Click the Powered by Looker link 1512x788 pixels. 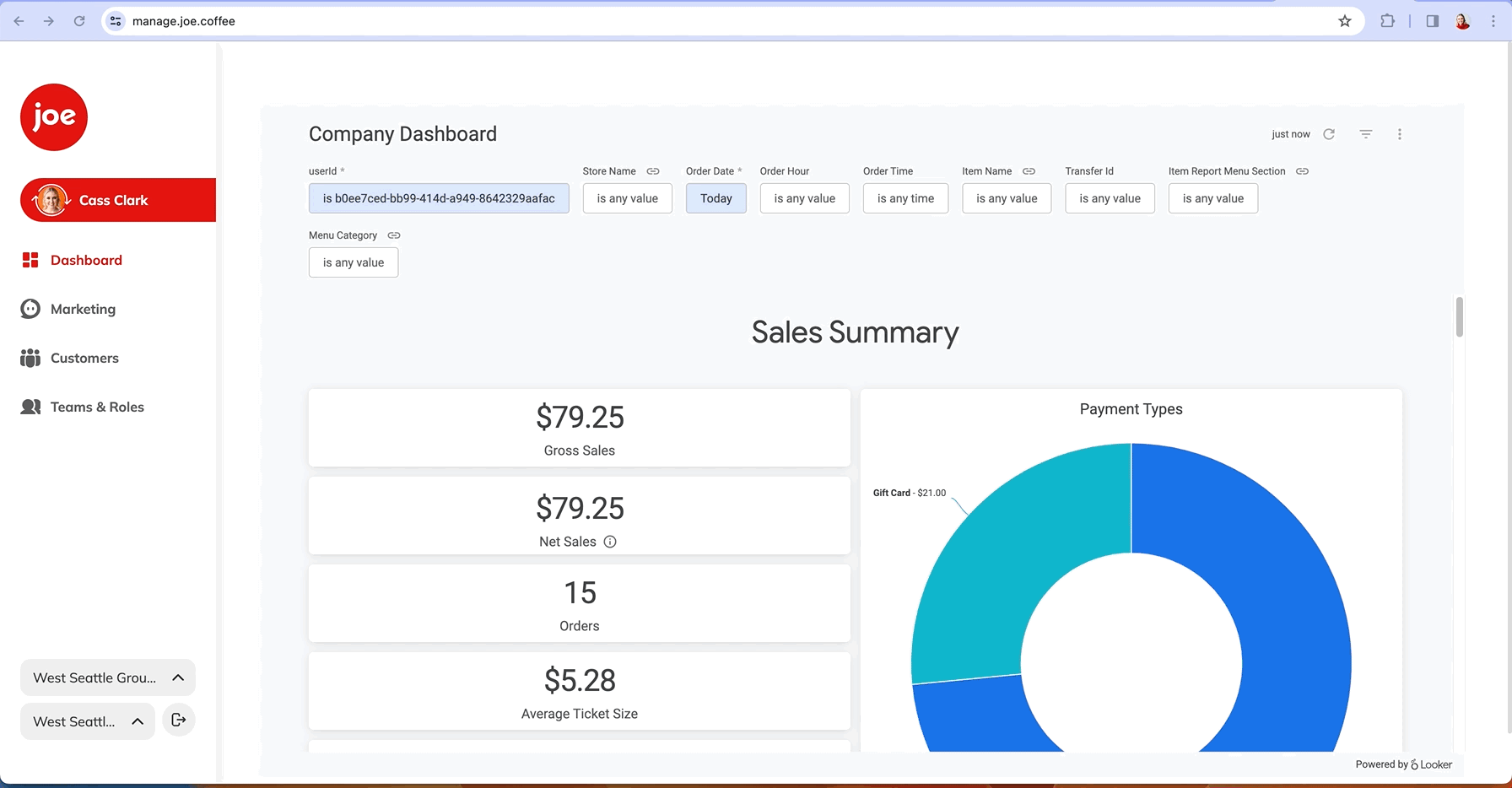[1404, 764]
